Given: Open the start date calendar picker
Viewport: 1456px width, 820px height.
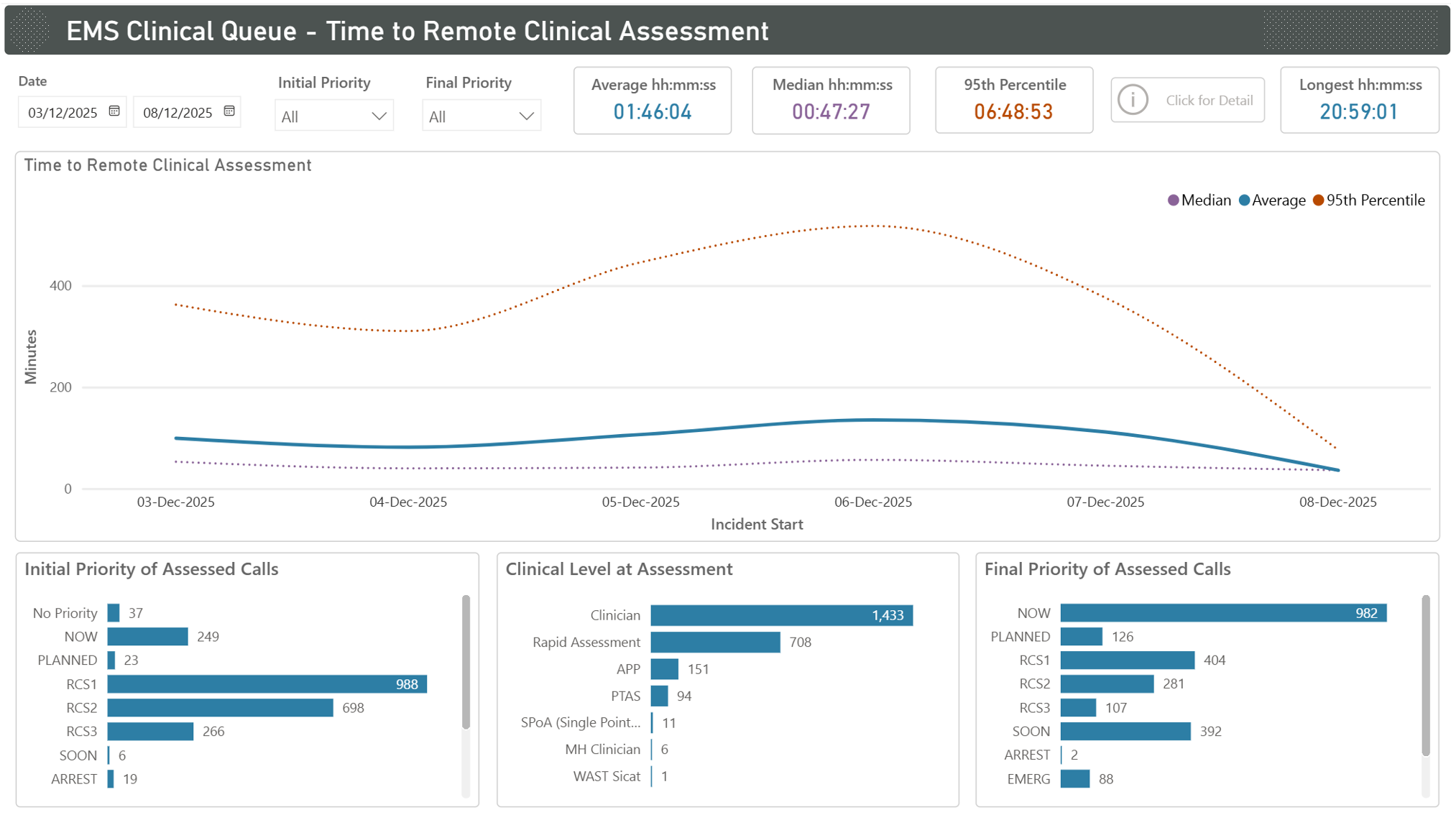Looking at the screenshot, I should 115,111.
